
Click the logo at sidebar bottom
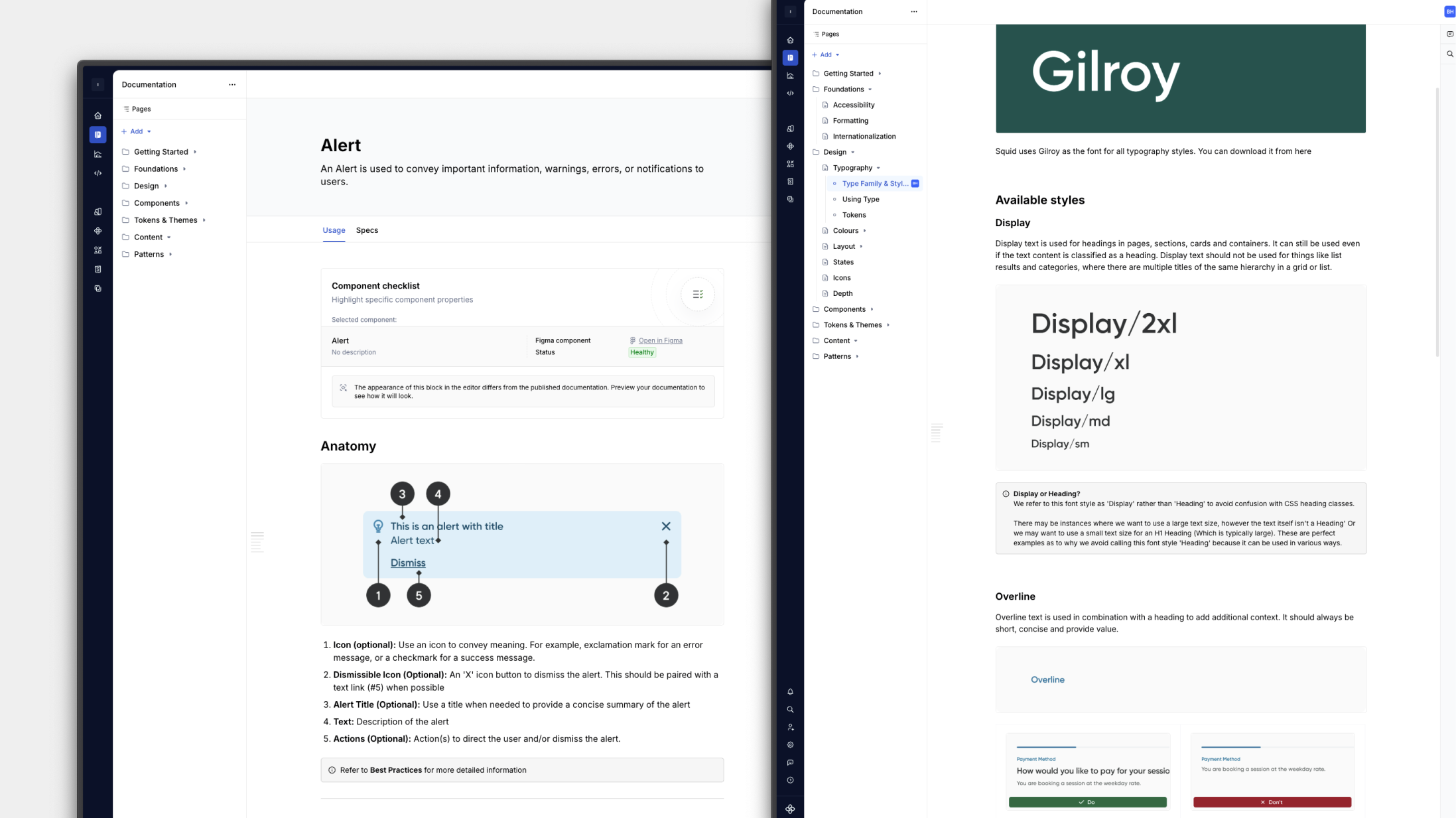pos(790,809)
